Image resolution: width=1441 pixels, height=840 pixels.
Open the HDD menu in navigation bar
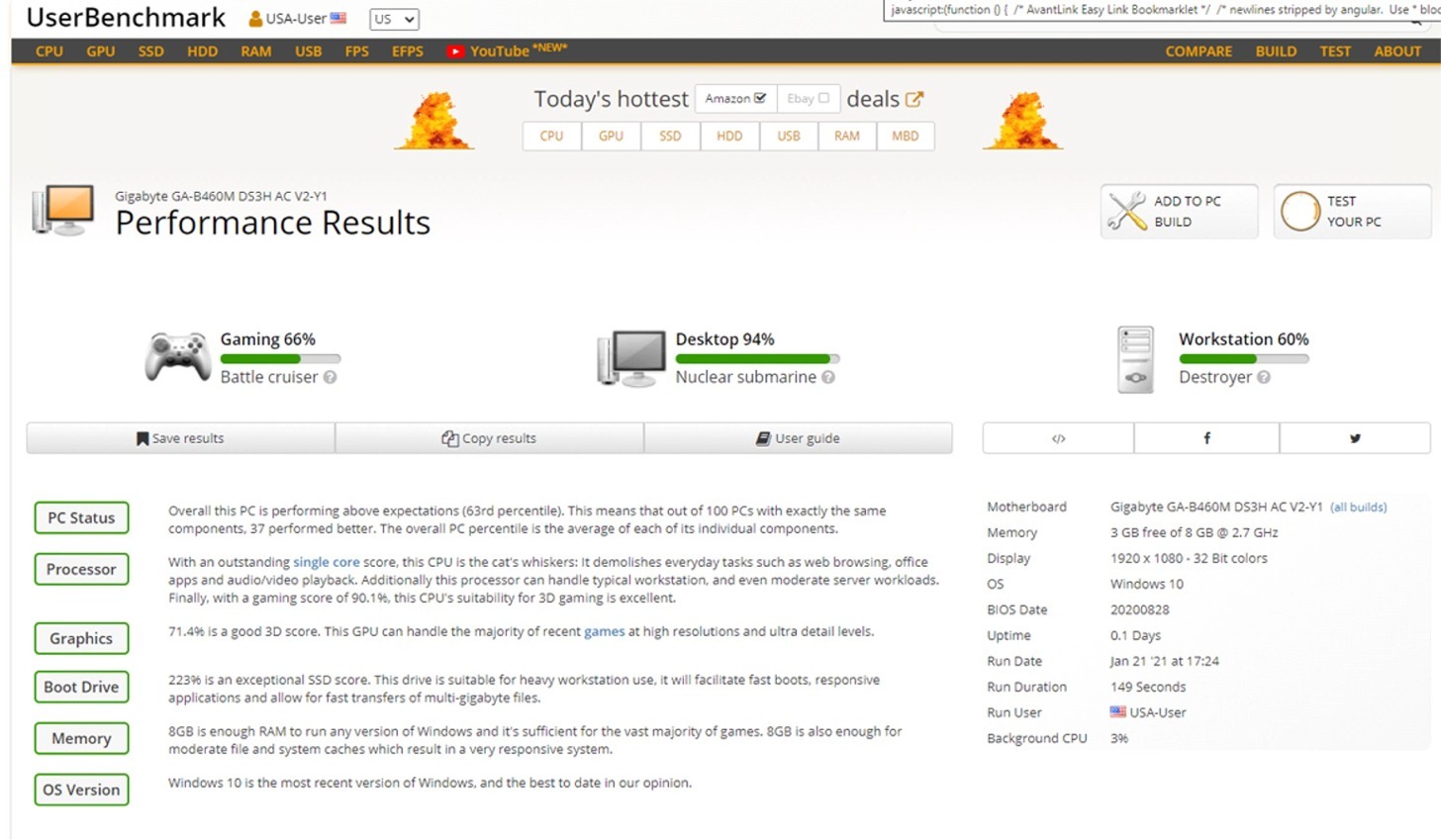coord(203,51)
